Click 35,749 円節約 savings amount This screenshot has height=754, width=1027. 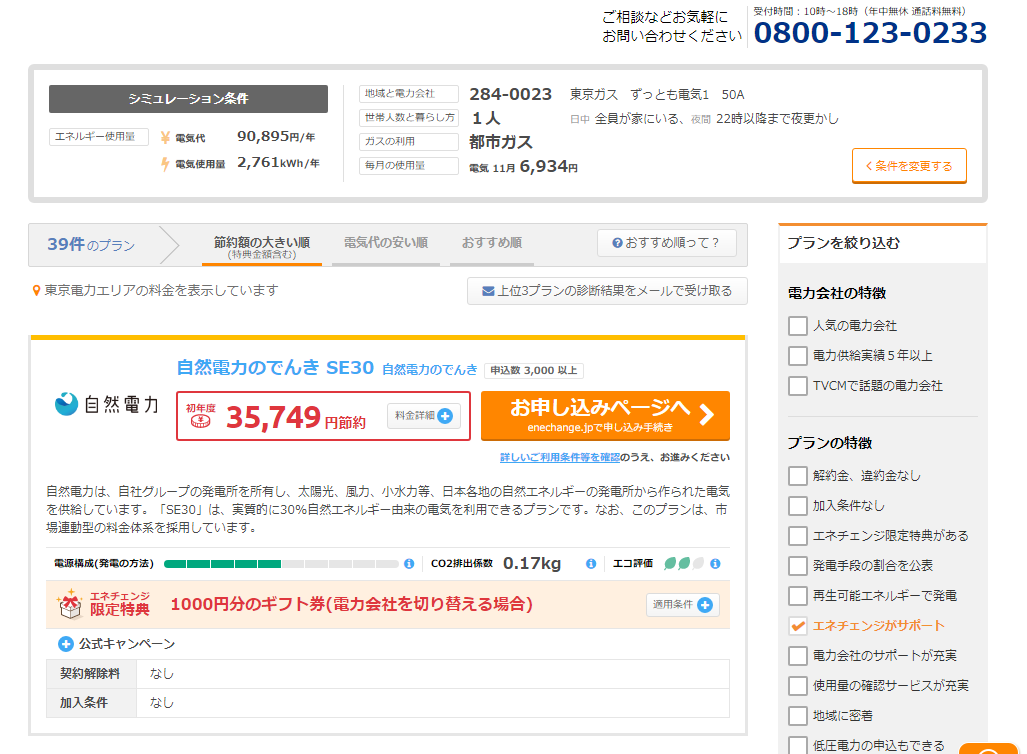click(295, 418)
